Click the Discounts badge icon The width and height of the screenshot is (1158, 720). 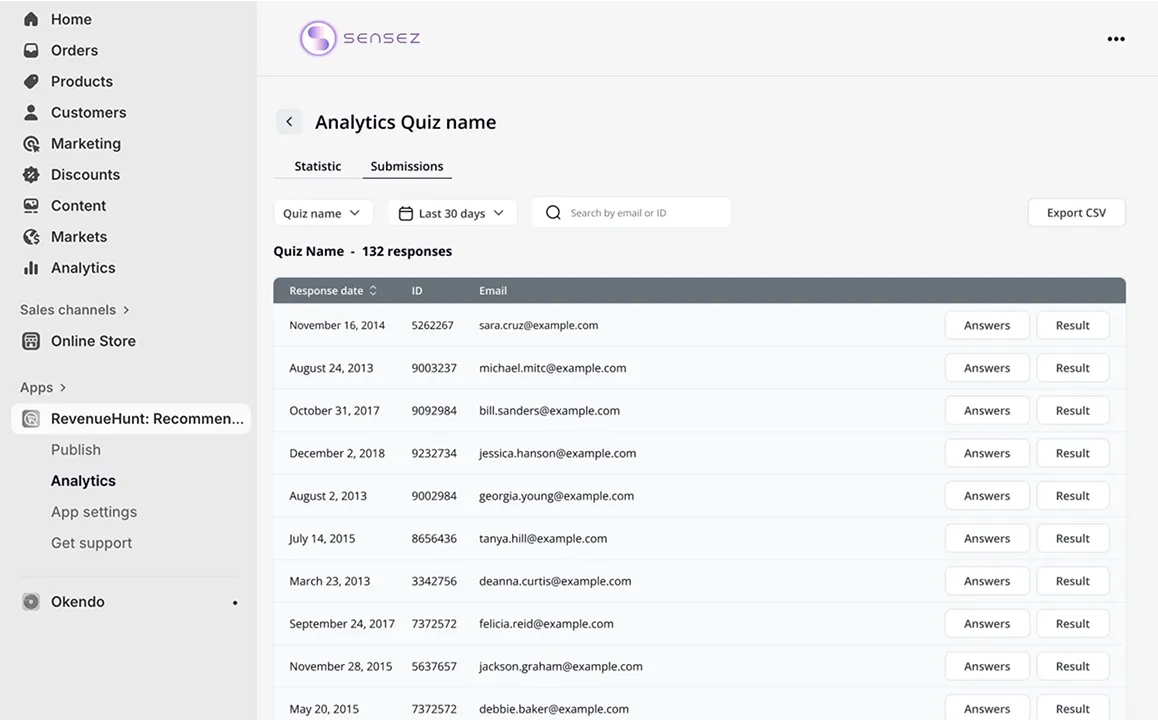[x=31, y=174]
